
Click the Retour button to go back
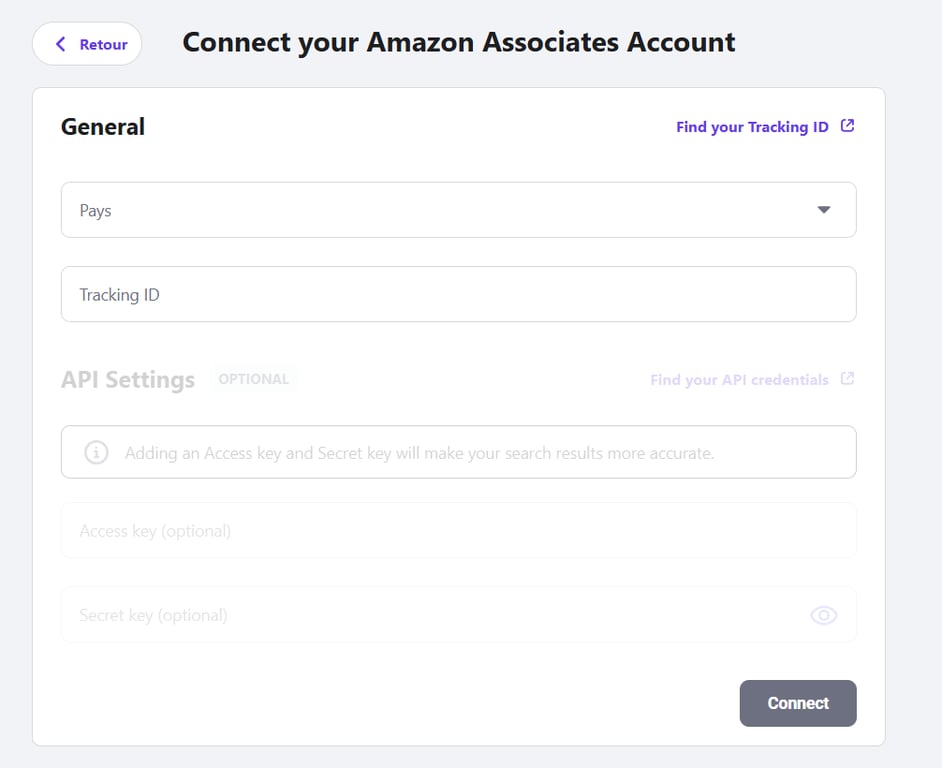click(87, 44)
